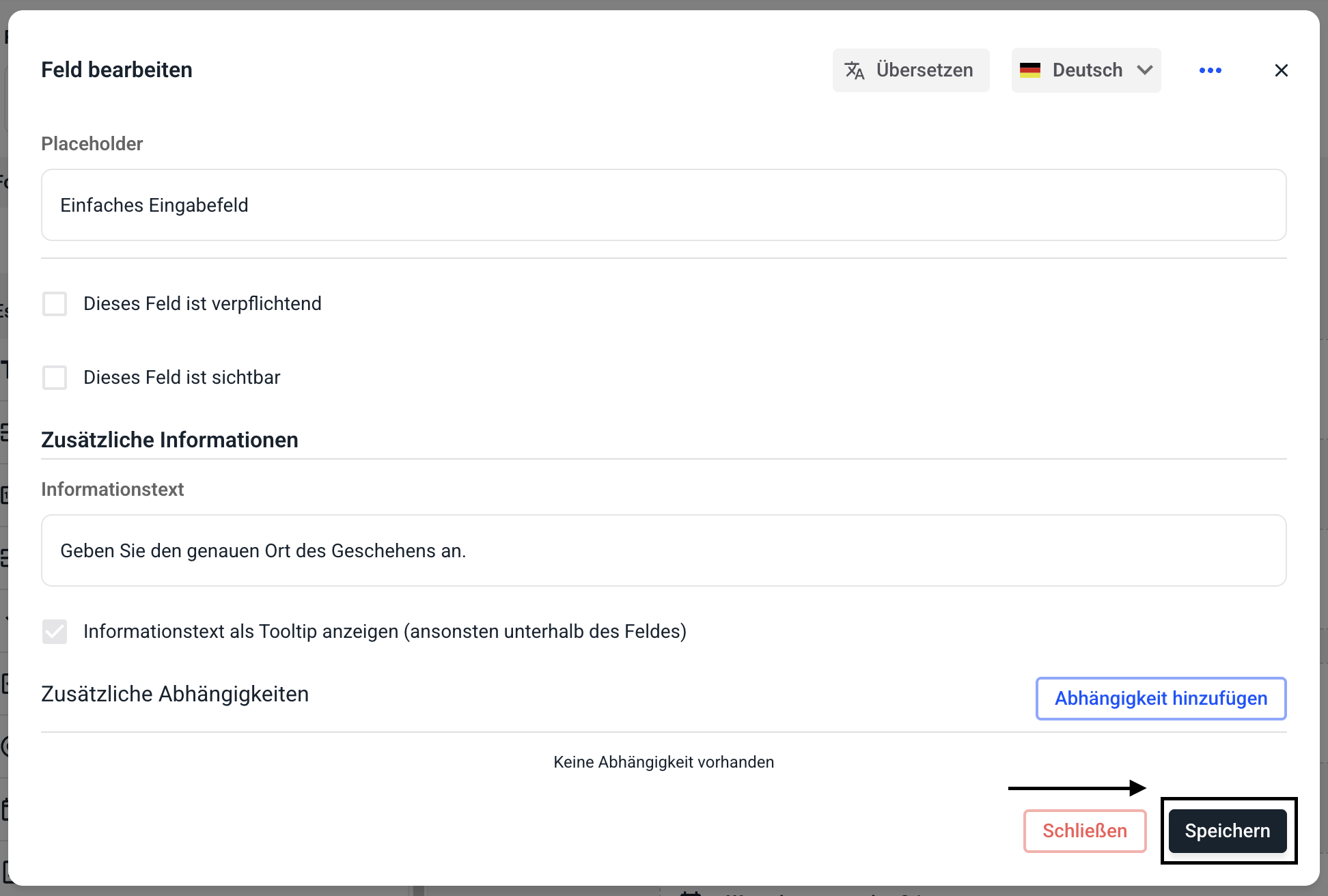The width and height of the screenshot is (1328, 896).
Task: Click the 'Dieses Feld ist sichtbar' label text
Action: 182,378
